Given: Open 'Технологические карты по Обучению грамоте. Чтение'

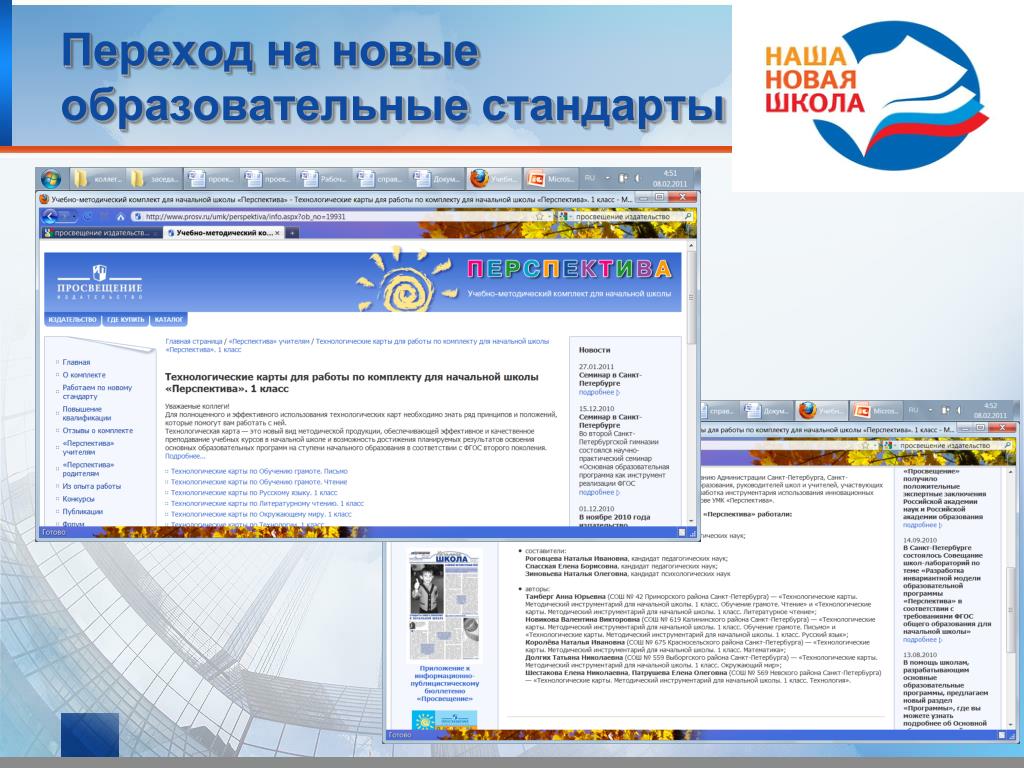Looking at the screenshot, I should (x=259, y=482).
